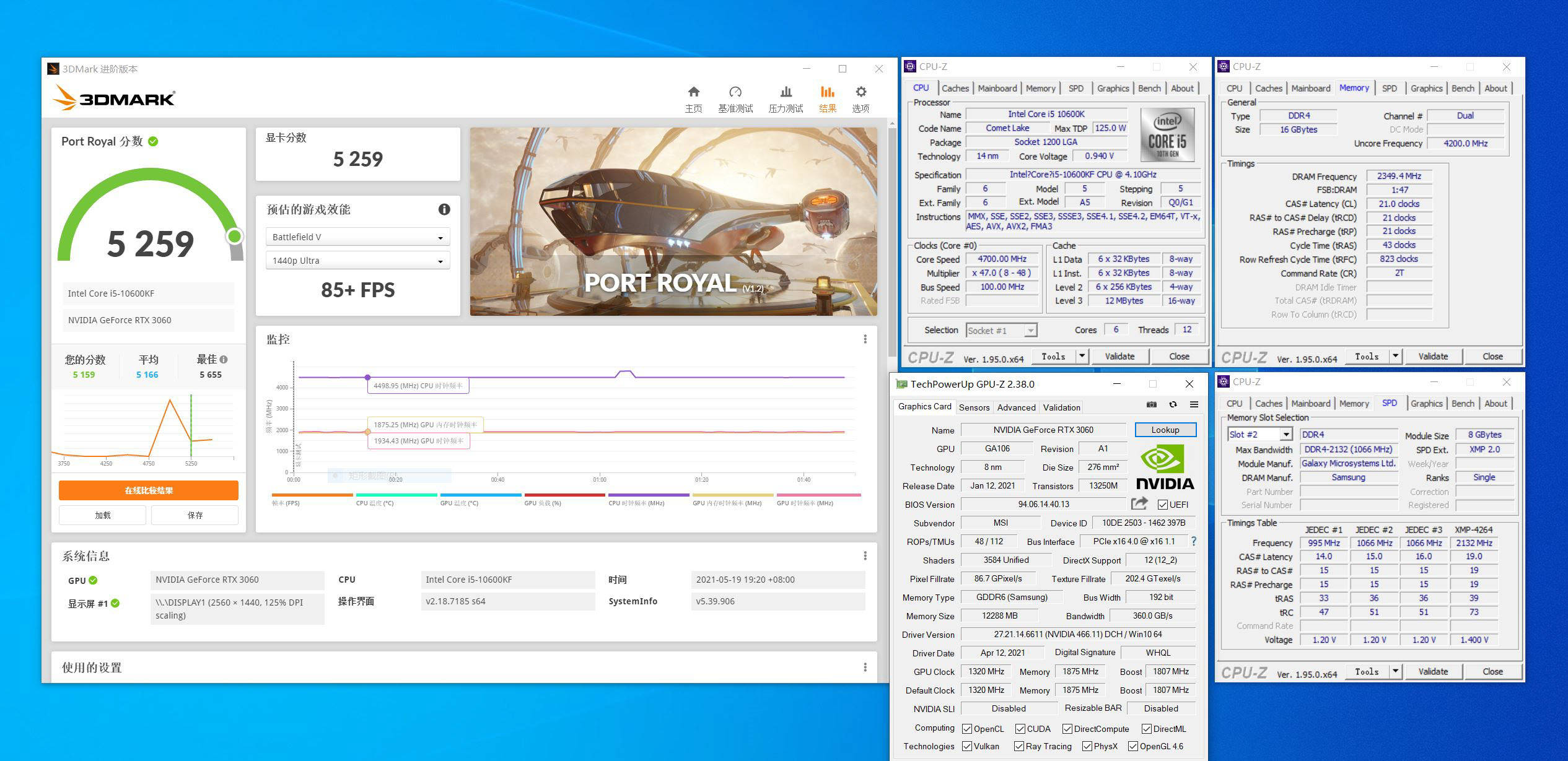This screenshot has width=1568, height=761.
Task: Click the GPU-Z title bar app icon
Action: coord(901,385)
